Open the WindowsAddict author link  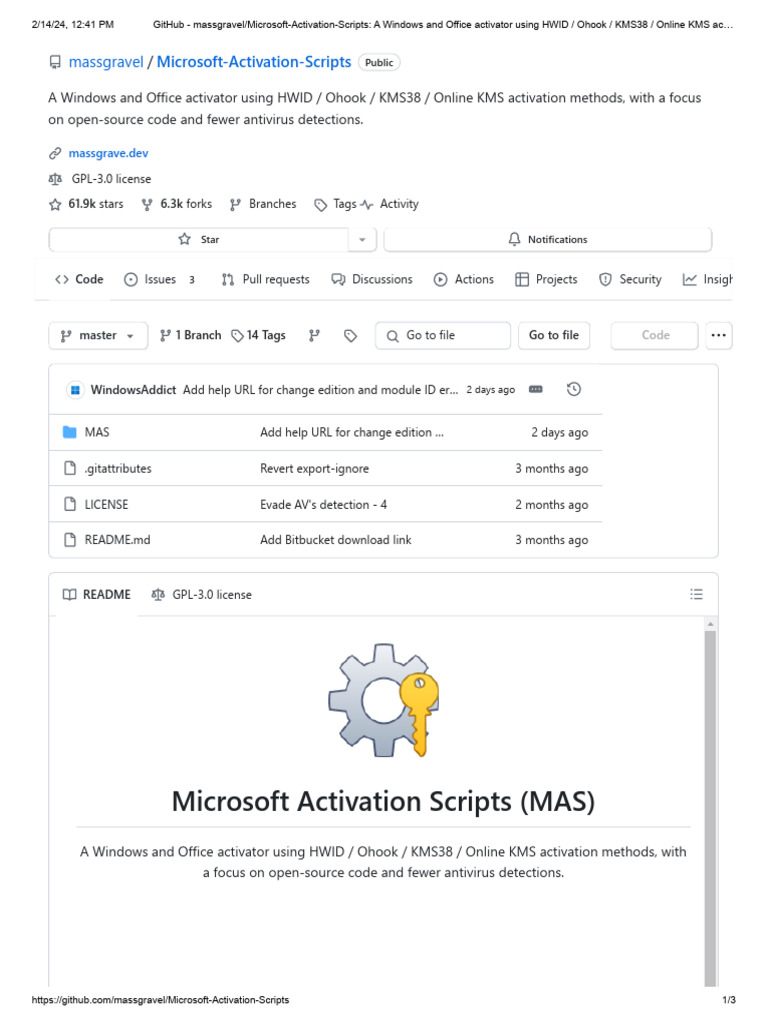click(x=133, y=390)
